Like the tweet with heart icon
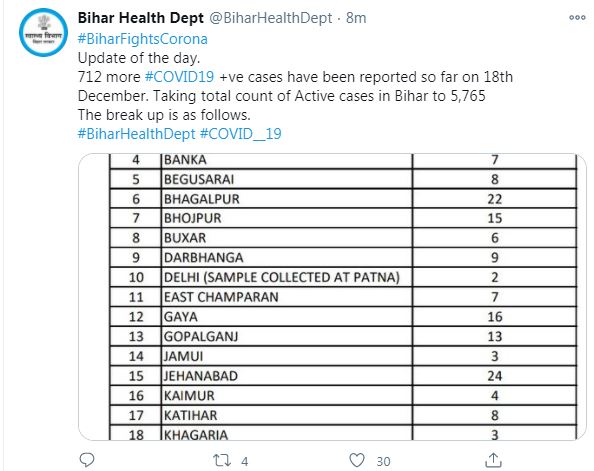Screen dimensions: 594x471 [356, 460]
